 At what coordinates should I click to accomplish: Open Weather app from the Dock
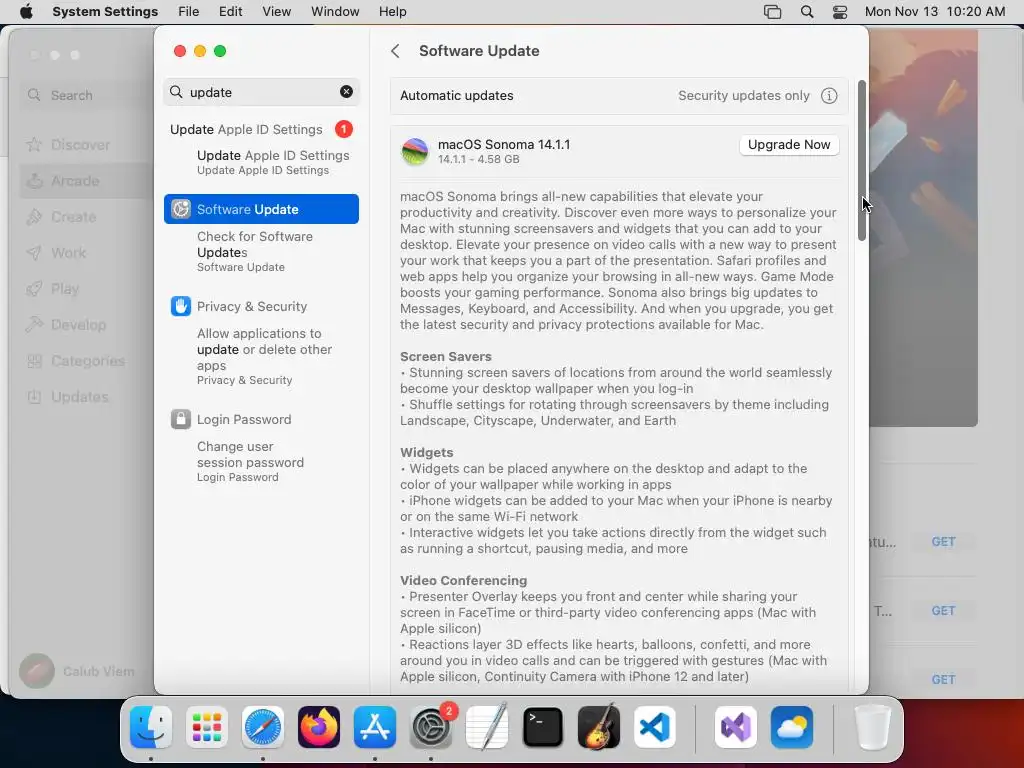coord(792,727)
